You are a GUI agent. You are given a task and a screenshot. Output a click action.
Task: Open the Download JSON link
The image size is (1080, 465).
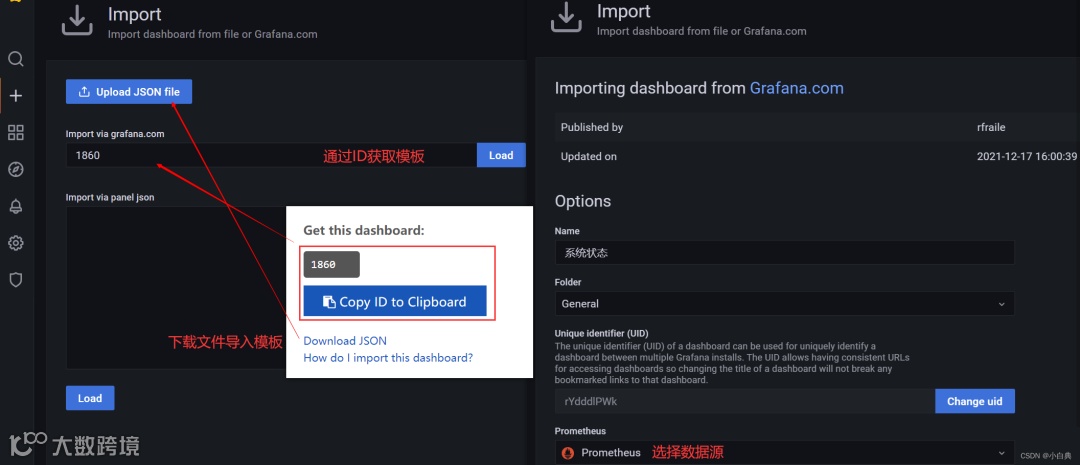click(345, 340)
